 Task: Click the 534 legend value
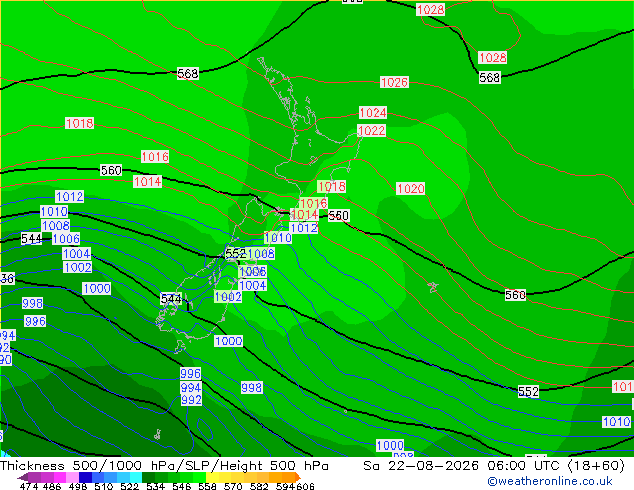point(155,486)
